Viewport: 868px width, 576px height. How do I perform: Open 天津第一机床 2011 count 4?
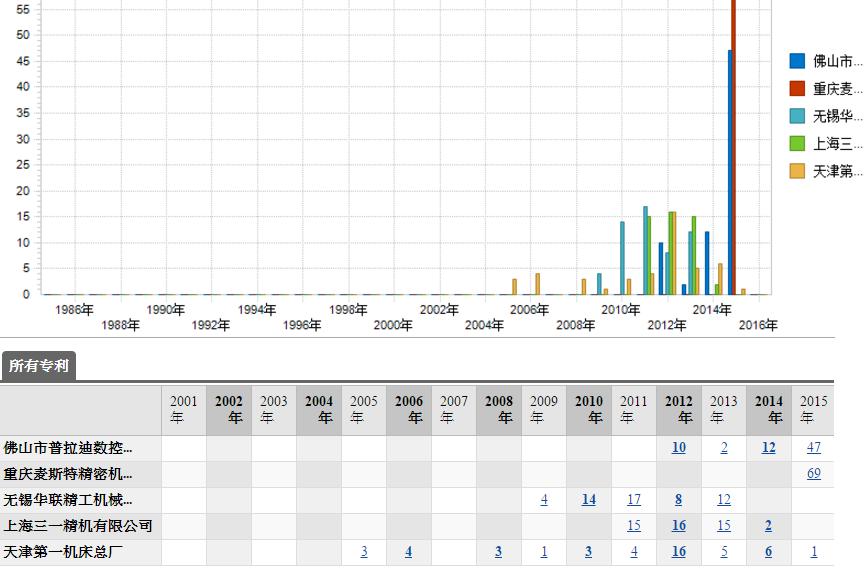634,552
